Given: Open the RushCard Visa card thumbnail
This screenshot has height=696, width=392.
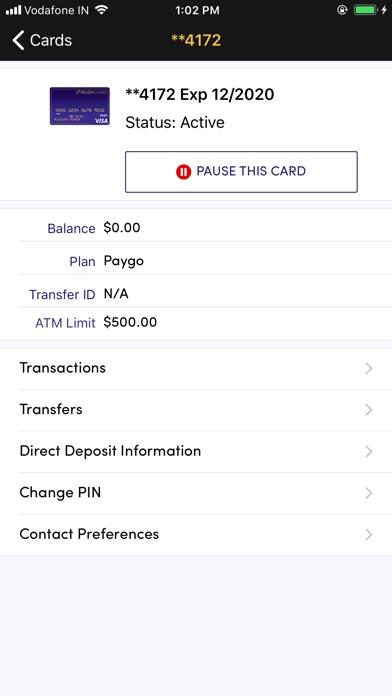Looking at the screenshot, I should [x=79, y=106].
